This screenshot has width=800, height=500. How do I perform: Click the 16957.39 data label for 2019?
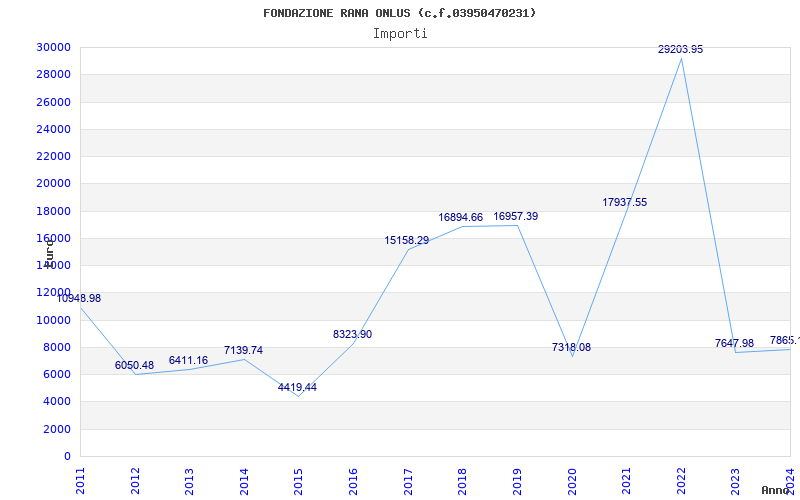(x=515, y=217)
